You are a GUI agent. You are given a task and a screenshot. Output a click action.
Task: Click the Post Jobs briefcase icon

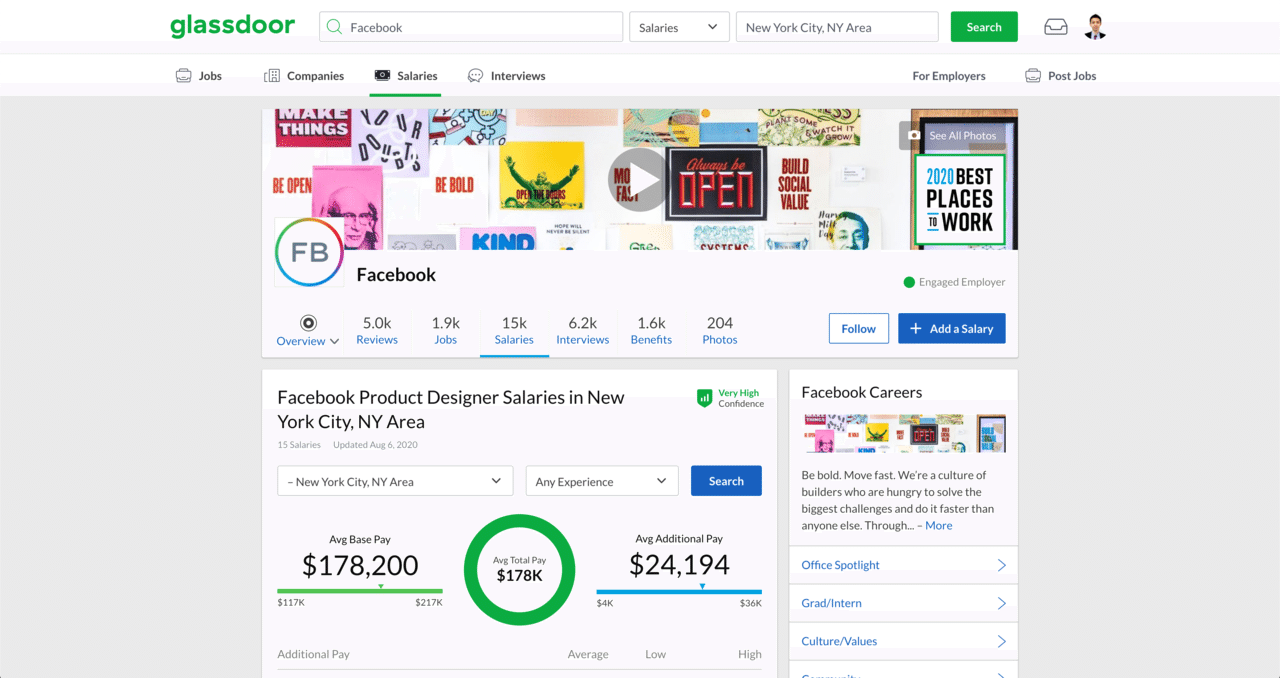[1033, 75]
